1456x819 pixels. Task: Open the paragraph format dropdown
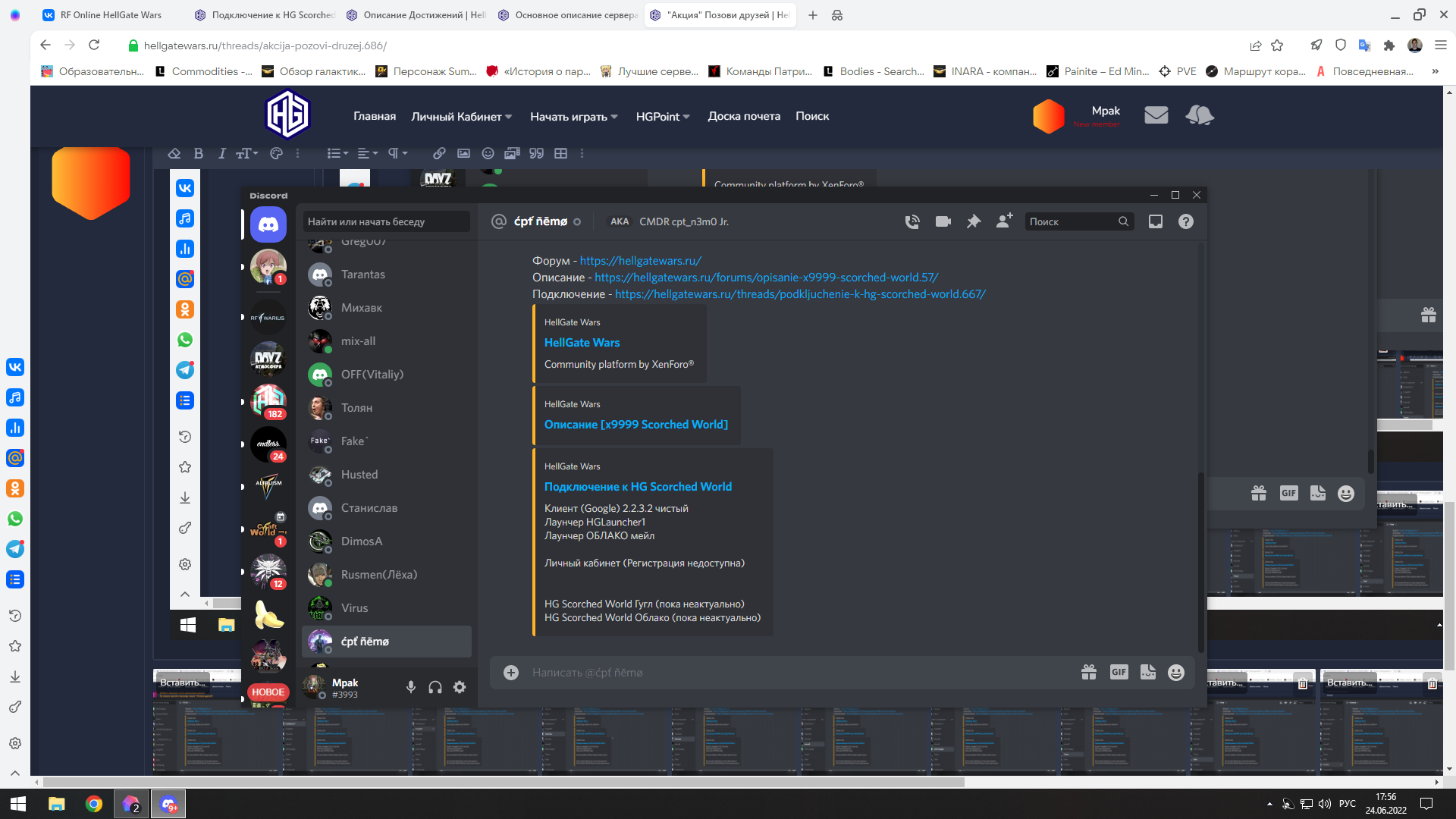click(x=398, y=153)
